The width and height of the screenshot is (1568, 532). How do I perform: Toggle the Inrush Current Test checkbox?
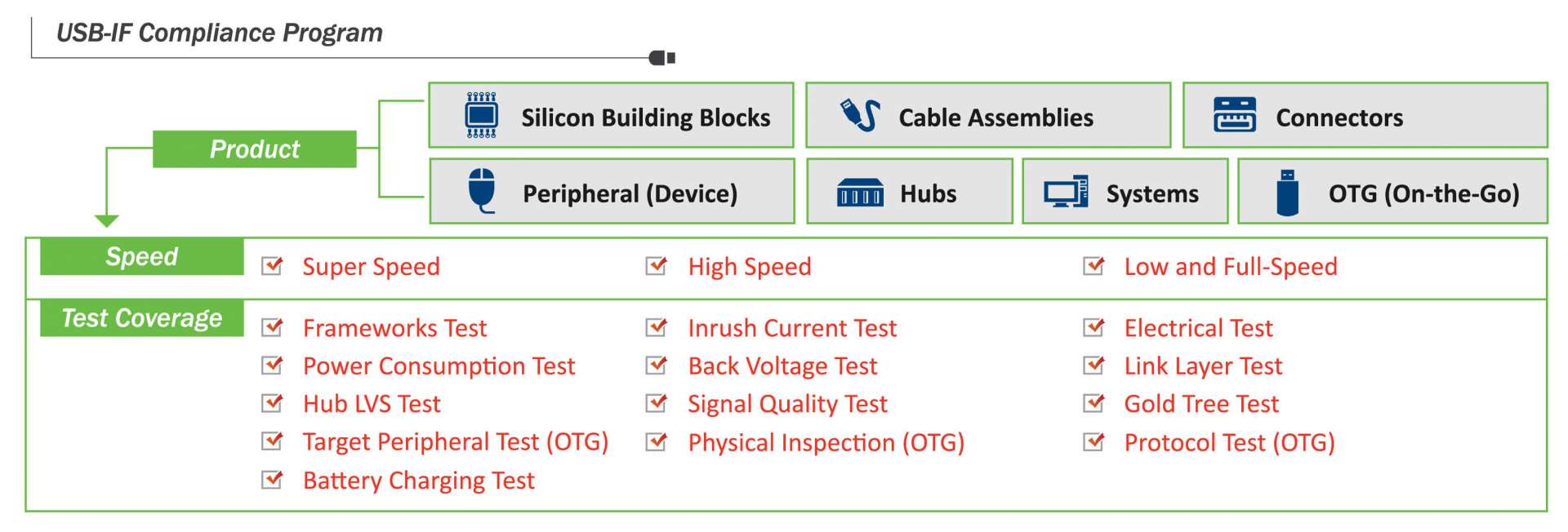pos(657,326)
